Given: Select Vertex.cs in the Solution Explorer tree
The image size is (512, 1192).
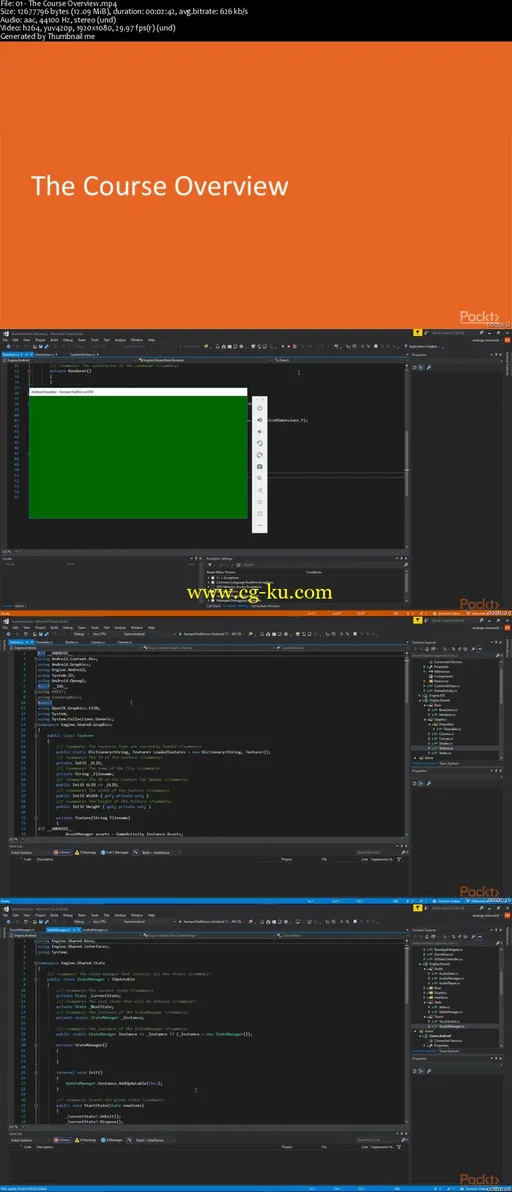Looking at the screenshot, I should point(444,753).
